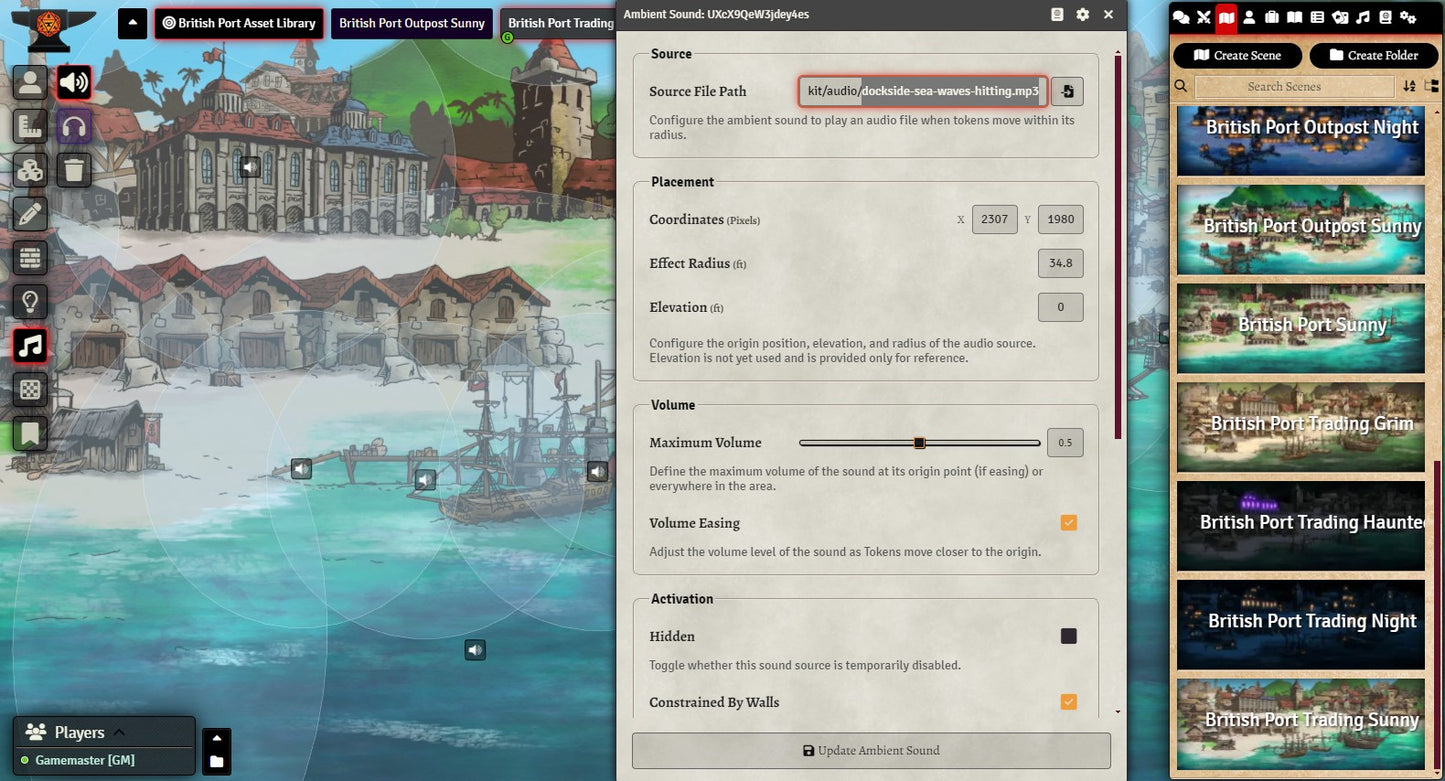1445x781 pixels.
Task: Open British Port Asset Library scene tab
Action: (x=239, y=23)
